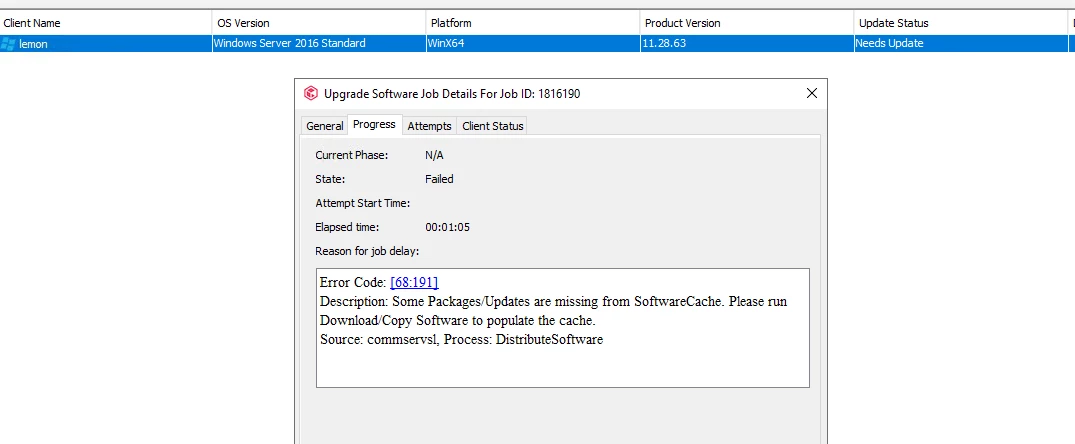Close the Upgrade Software Job Details dialog

pyautogui.click(x=811, y=94)
